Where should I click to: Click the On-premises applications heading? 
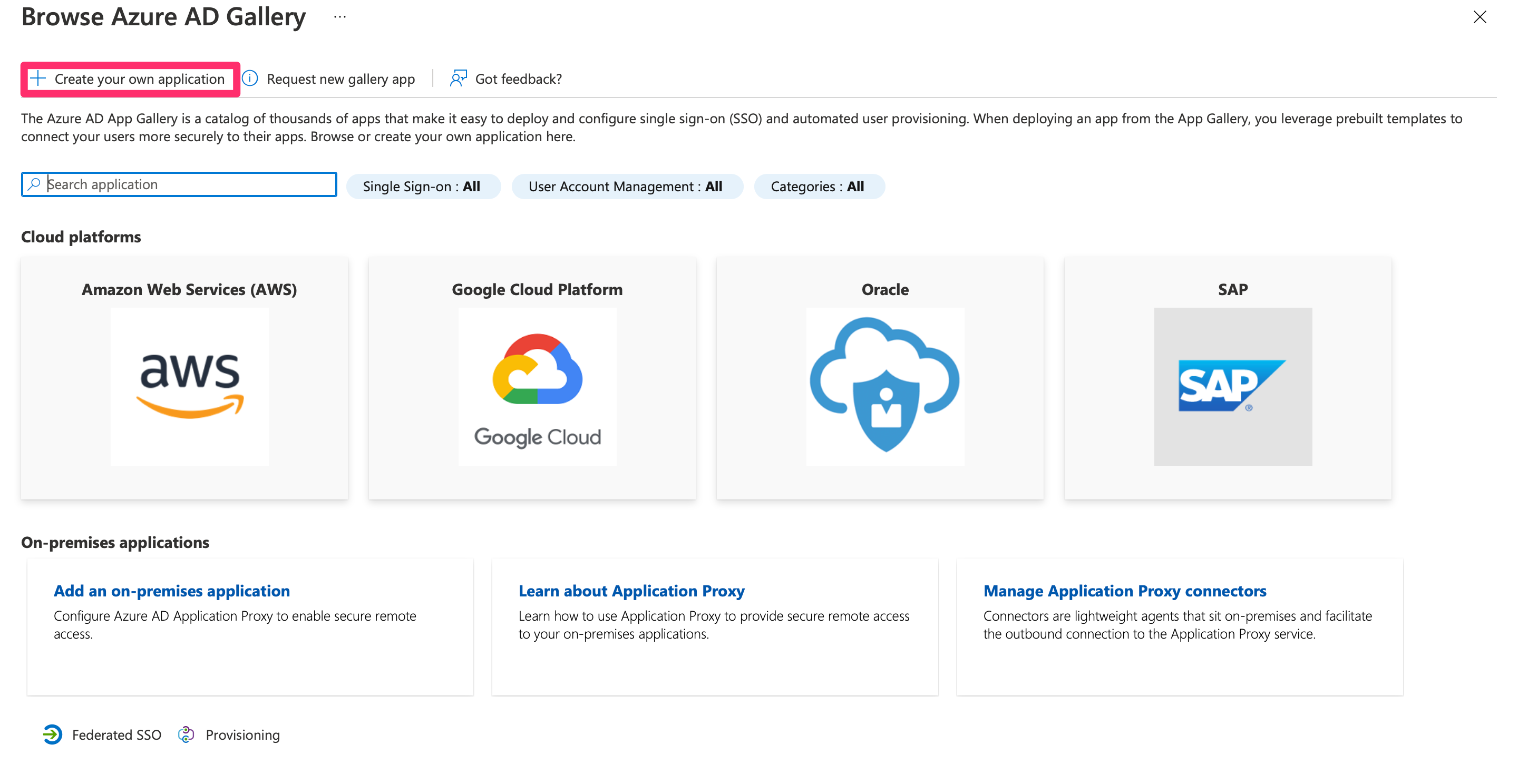pyautogui.click(x=115, y=543)
